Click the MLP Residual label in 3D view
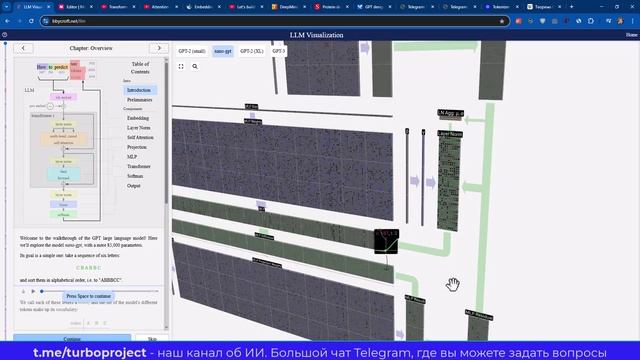640x360 pixels. [479, 315]
